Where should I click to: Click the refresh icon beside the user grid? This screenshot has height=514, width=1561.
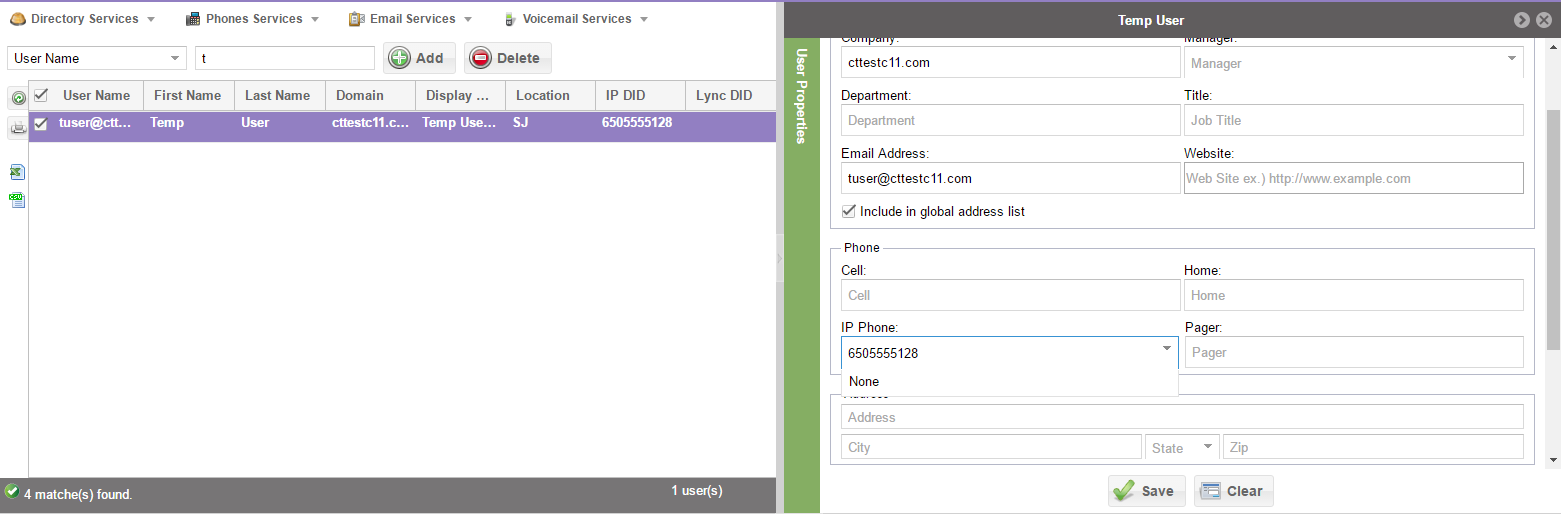tap(18, 98)
